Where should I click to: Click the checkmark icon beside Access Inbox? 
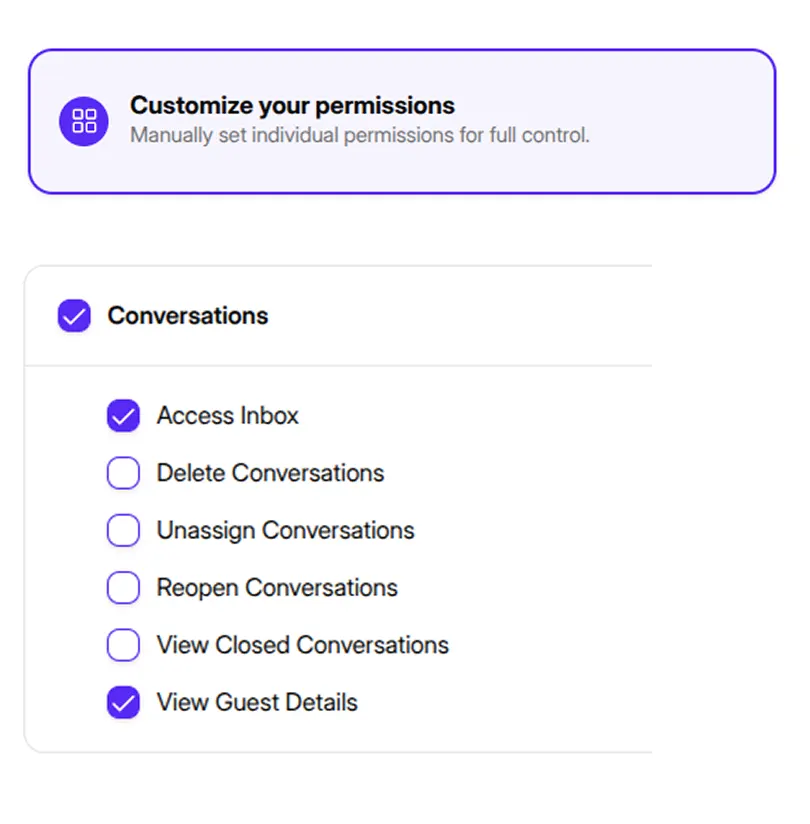tap(123, 415)
